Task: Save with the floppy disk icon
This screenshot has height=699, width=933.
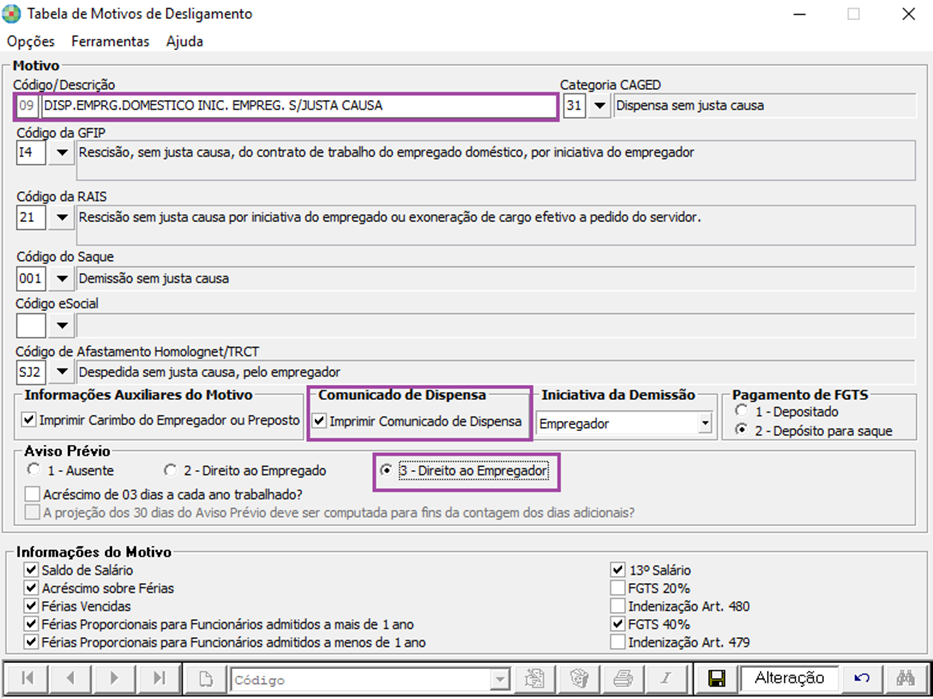Action: pyautogui.click(x=717, y=678)
